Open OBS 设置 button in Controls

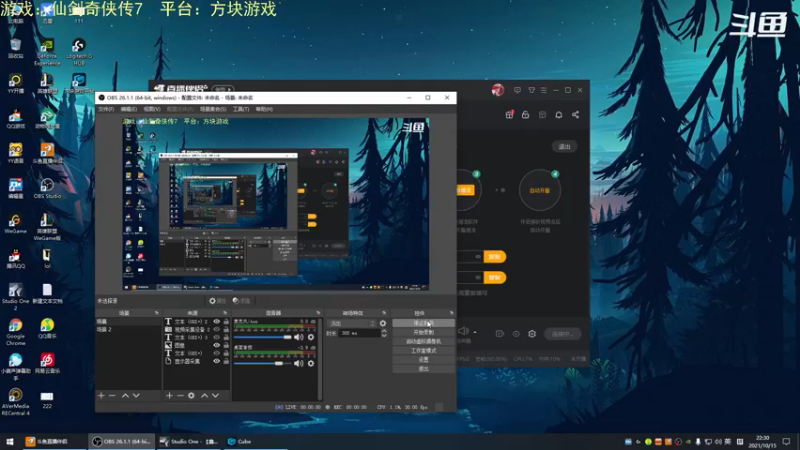423,360
